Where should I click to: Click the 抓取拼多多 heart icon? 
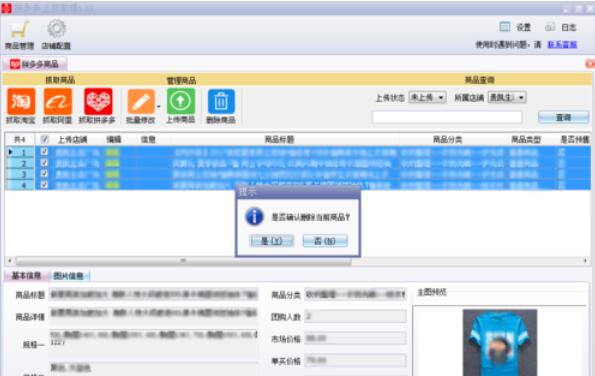[98, 101]
